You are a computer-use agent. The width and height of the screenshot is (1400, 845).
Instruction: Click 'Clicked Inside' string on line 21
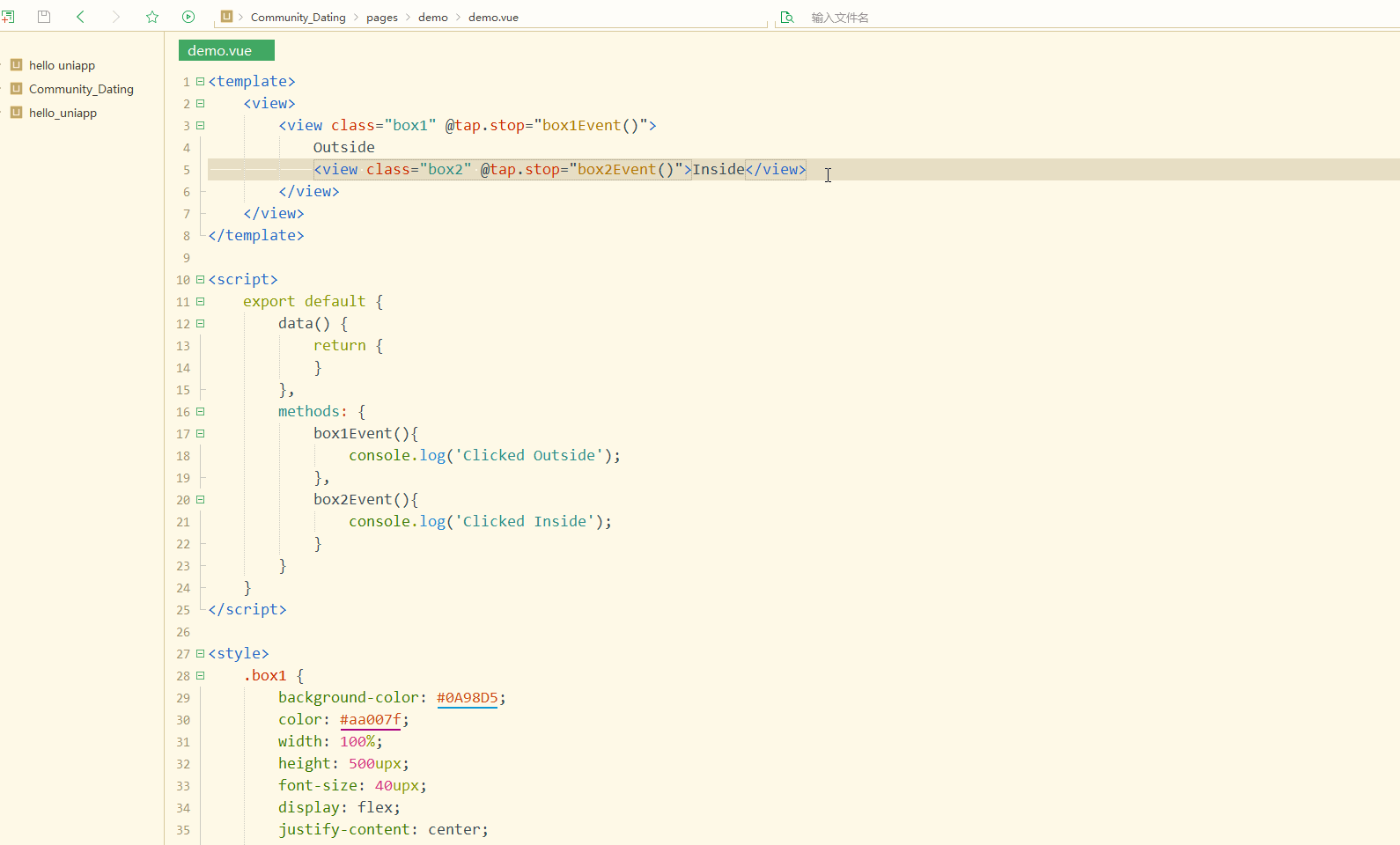pos(525,522)
